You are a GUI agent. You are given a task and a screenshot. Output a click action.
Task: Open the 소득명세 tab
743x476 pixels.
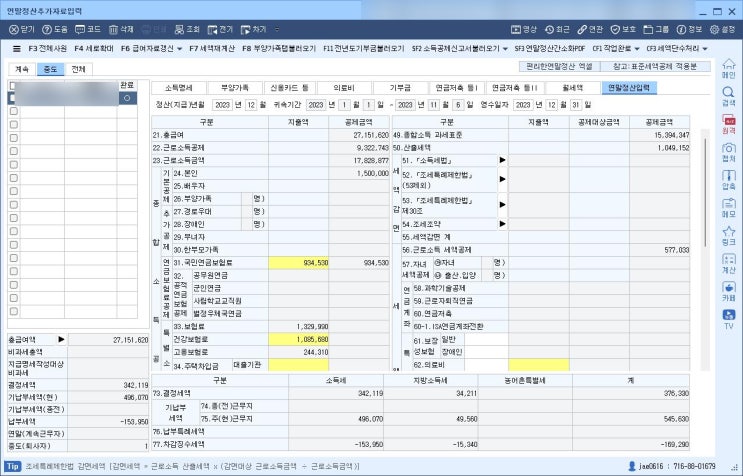coord(179,88)
